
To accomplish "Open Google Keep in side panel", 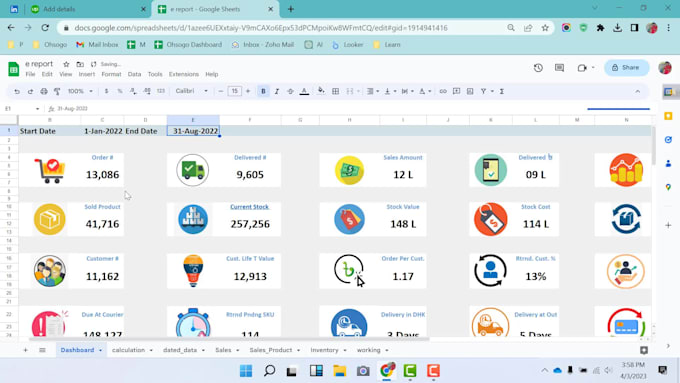I will (668, 116).
